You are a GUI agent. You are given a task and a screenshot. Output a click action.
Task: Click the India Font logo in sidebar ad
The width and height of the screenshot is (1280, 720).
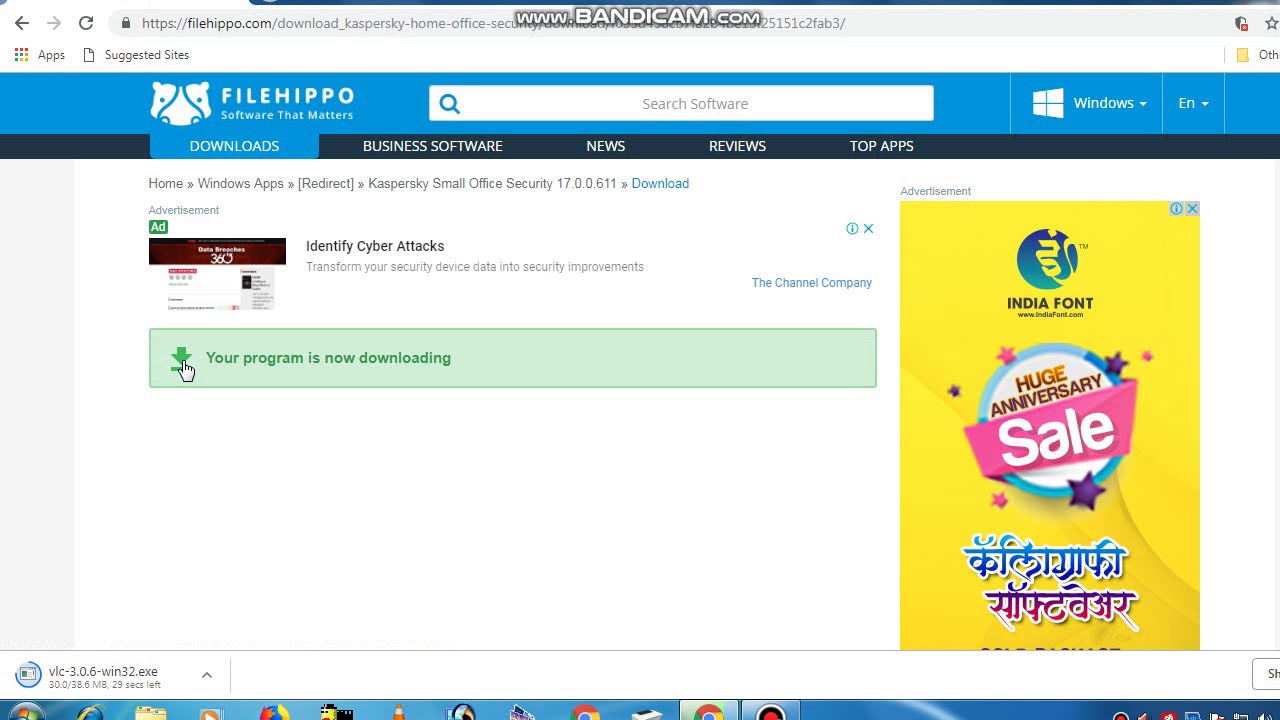coord(1050,273)
